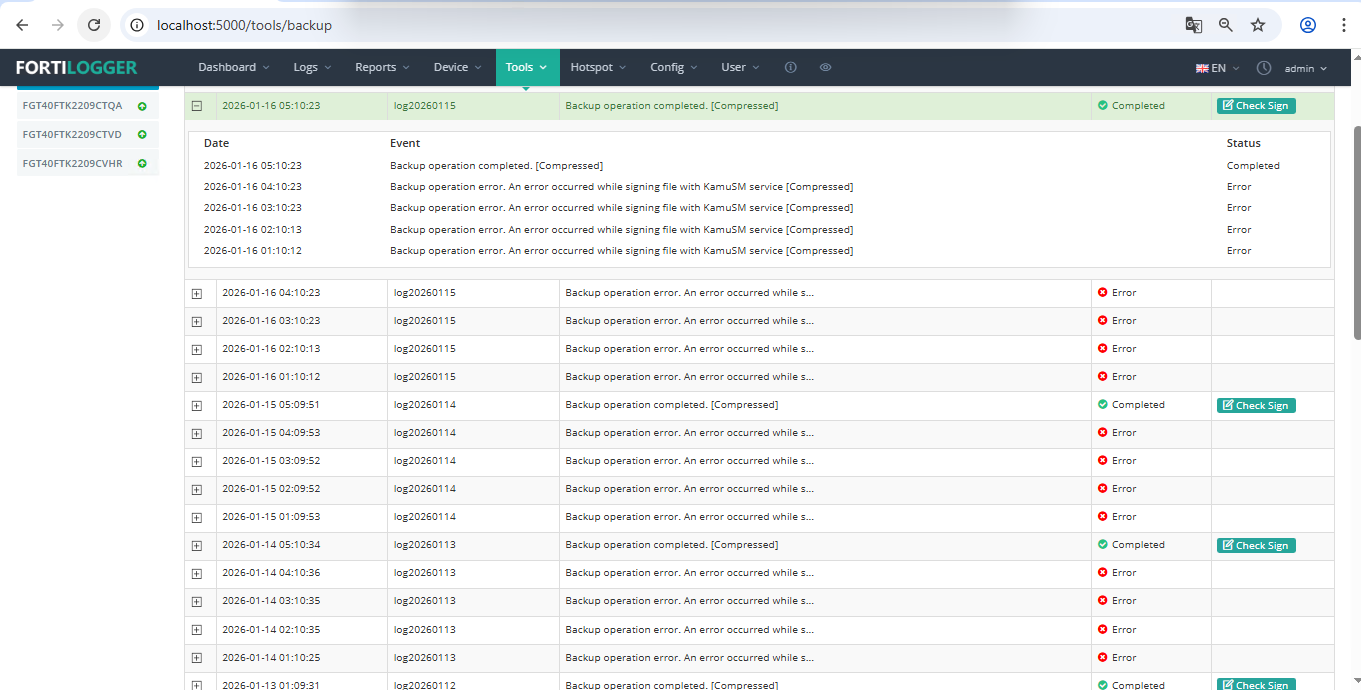The width and height of the screenshot is (1361, 690).
Task: Expand the 2026-01-15 03:09:52 row
Action: tap(197, 461)
